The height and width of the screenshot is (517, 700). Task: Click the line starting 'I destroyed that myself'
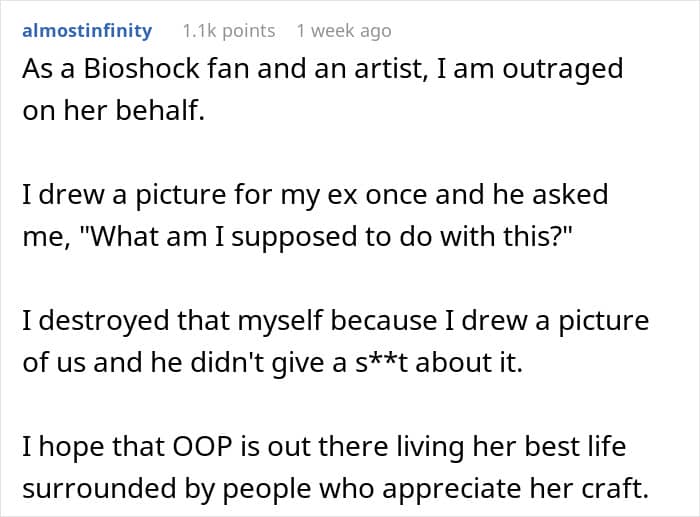[336, 321]
